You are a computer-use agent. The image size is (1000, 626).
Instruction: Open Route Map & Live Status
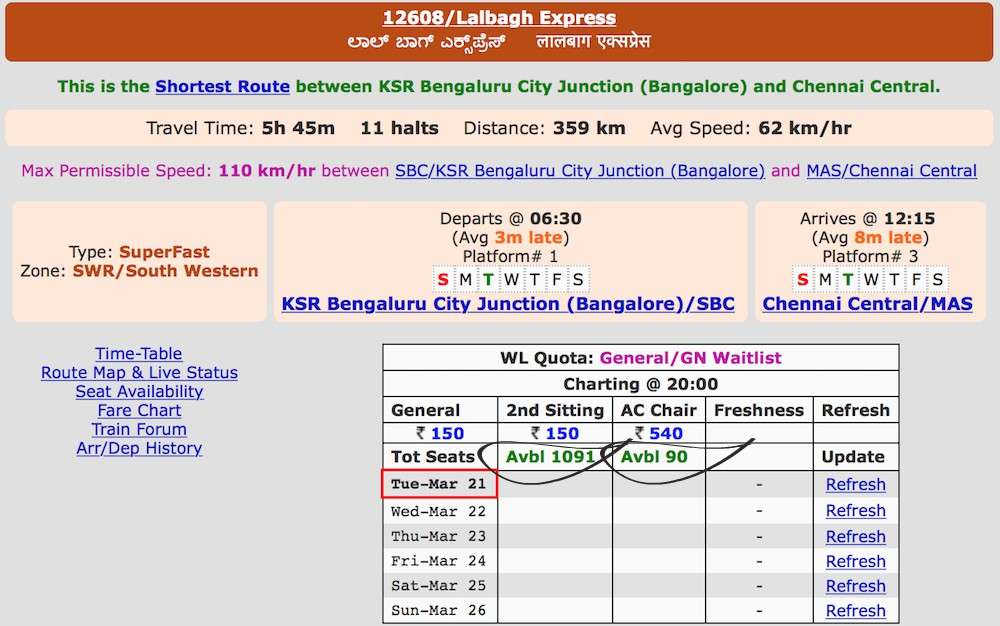point(139,373)
